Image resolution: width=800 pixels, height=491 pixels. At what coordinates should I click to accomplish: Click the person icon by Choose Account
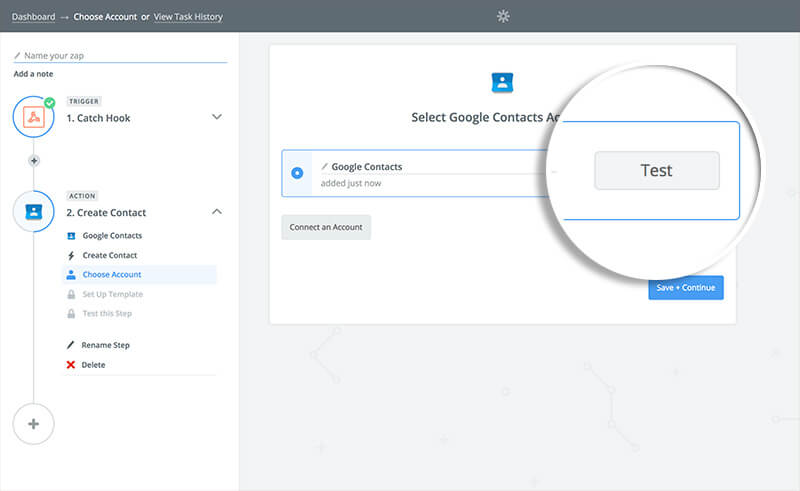click(71, 275)
